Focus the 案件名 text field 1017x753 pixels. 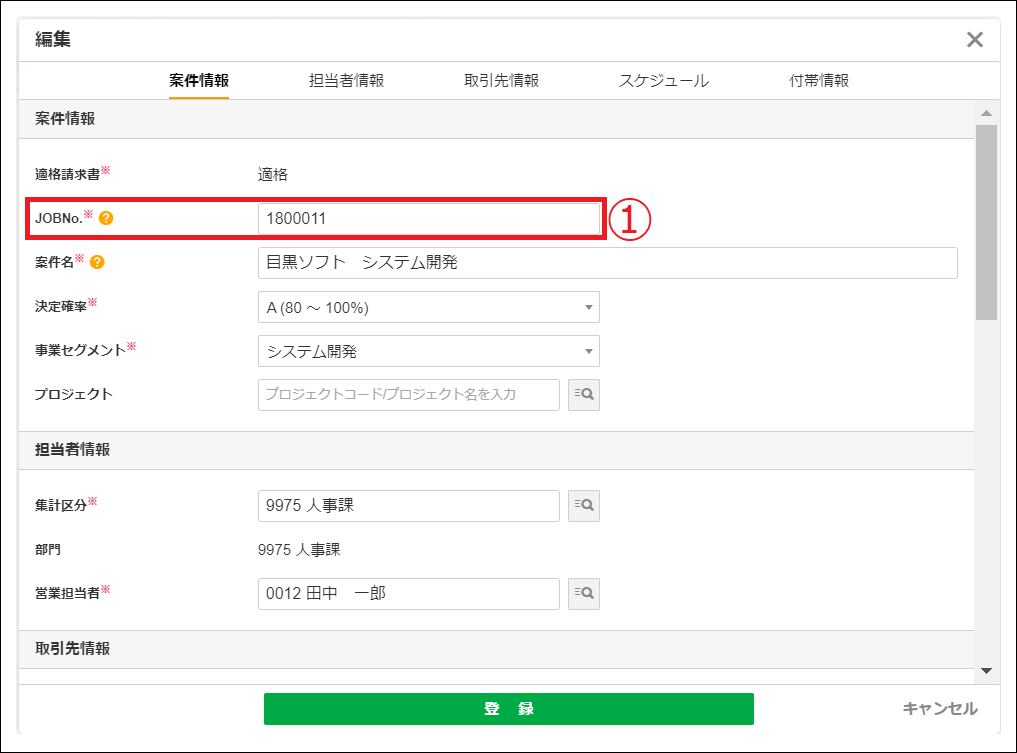tap(607, 263)
